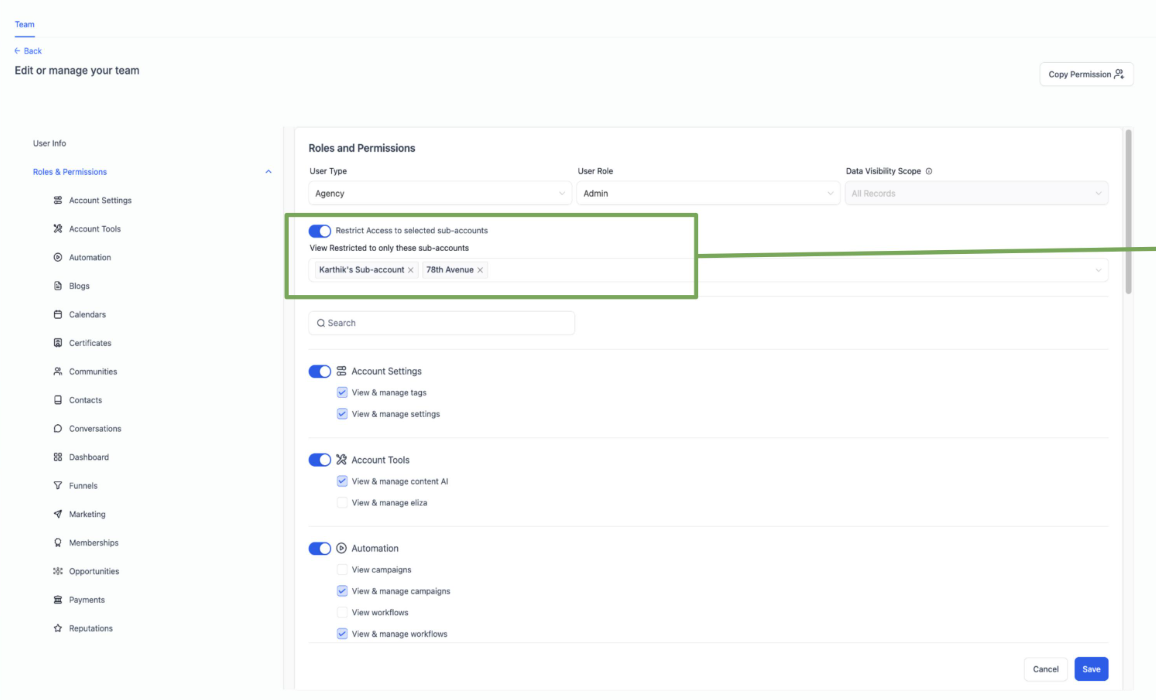
Task: Click the Account Tools section heading icon
Action: click(341, 460)
